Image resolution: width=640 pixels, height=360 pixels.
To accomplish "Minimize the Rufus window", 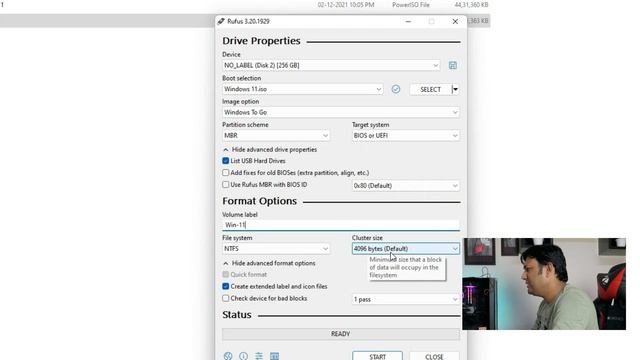I will pos(408,21).
